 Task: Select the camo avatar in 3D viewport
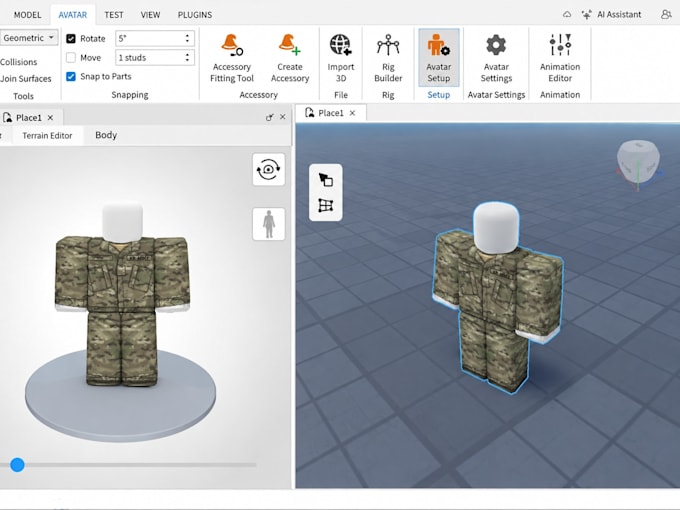coord(498,299)
